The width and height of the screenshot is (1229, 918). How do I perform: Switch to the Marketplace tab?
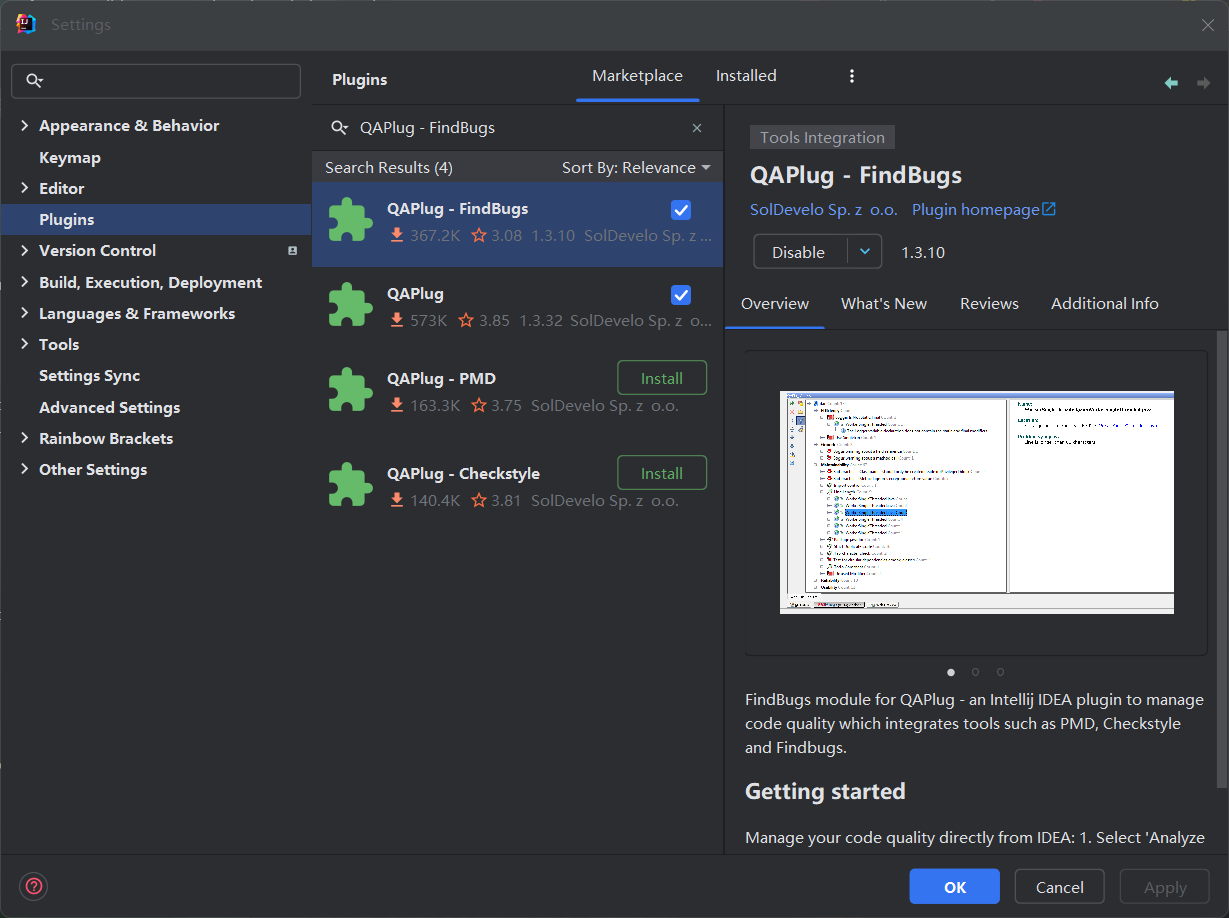click(x=637, y=76)
